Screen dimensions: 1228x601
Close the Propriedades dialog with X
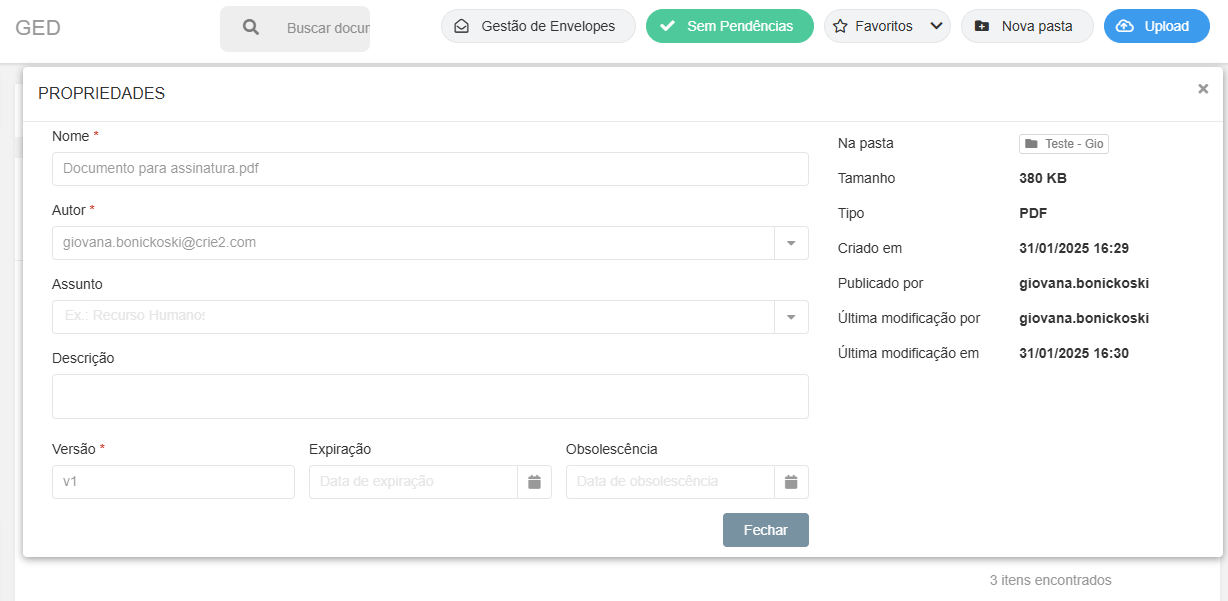click(1203, 89)
